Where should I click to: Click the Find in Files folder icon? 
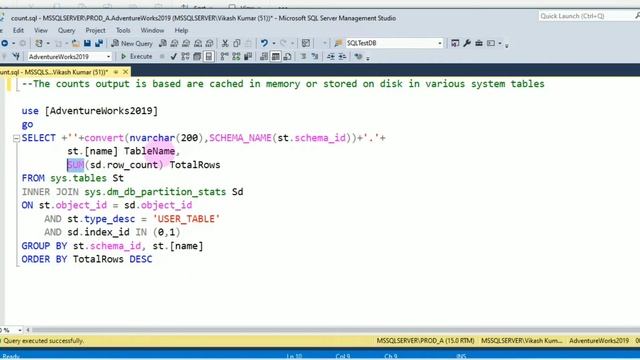338,43
